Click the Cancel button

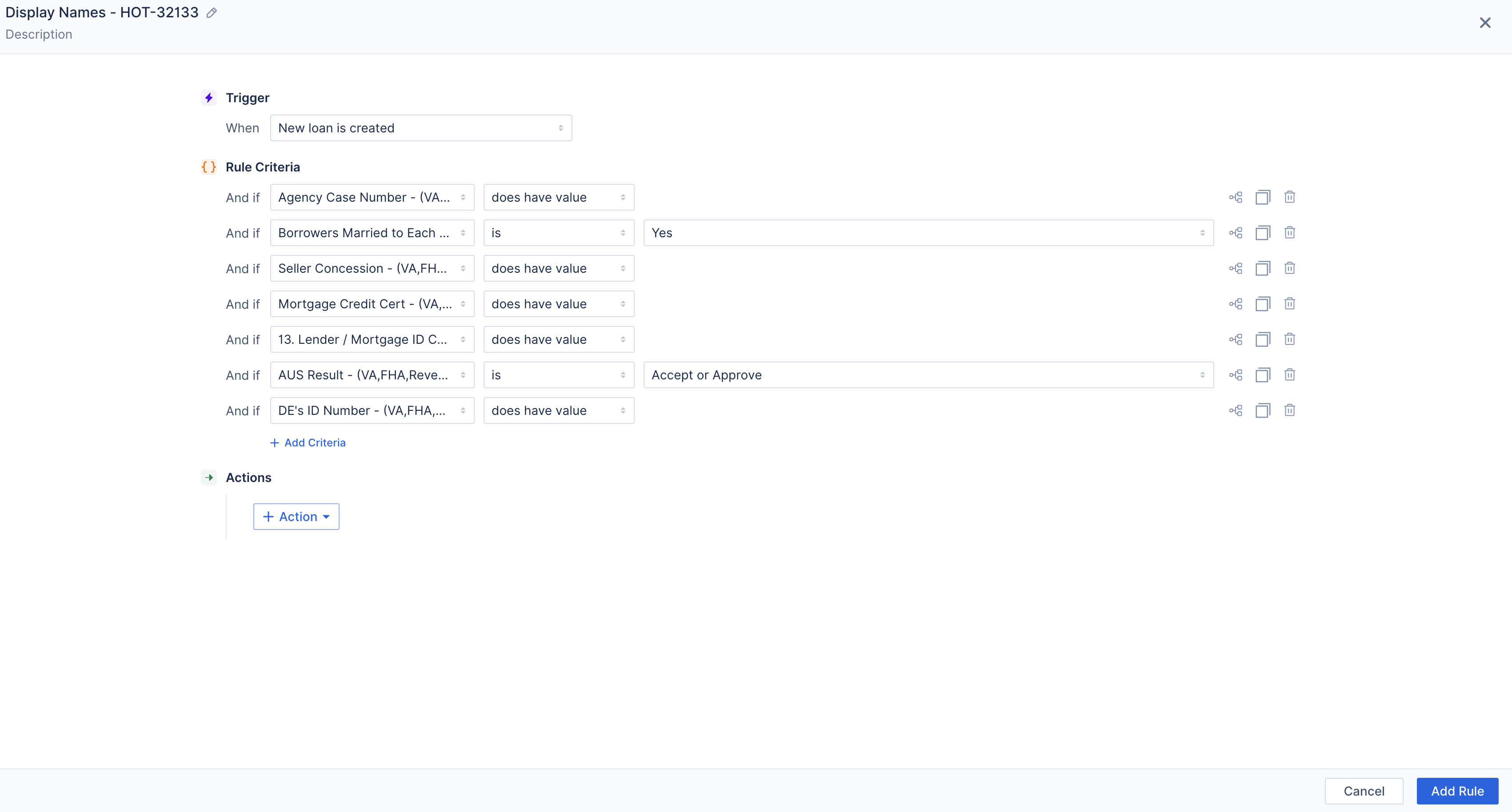[1364, 791]
